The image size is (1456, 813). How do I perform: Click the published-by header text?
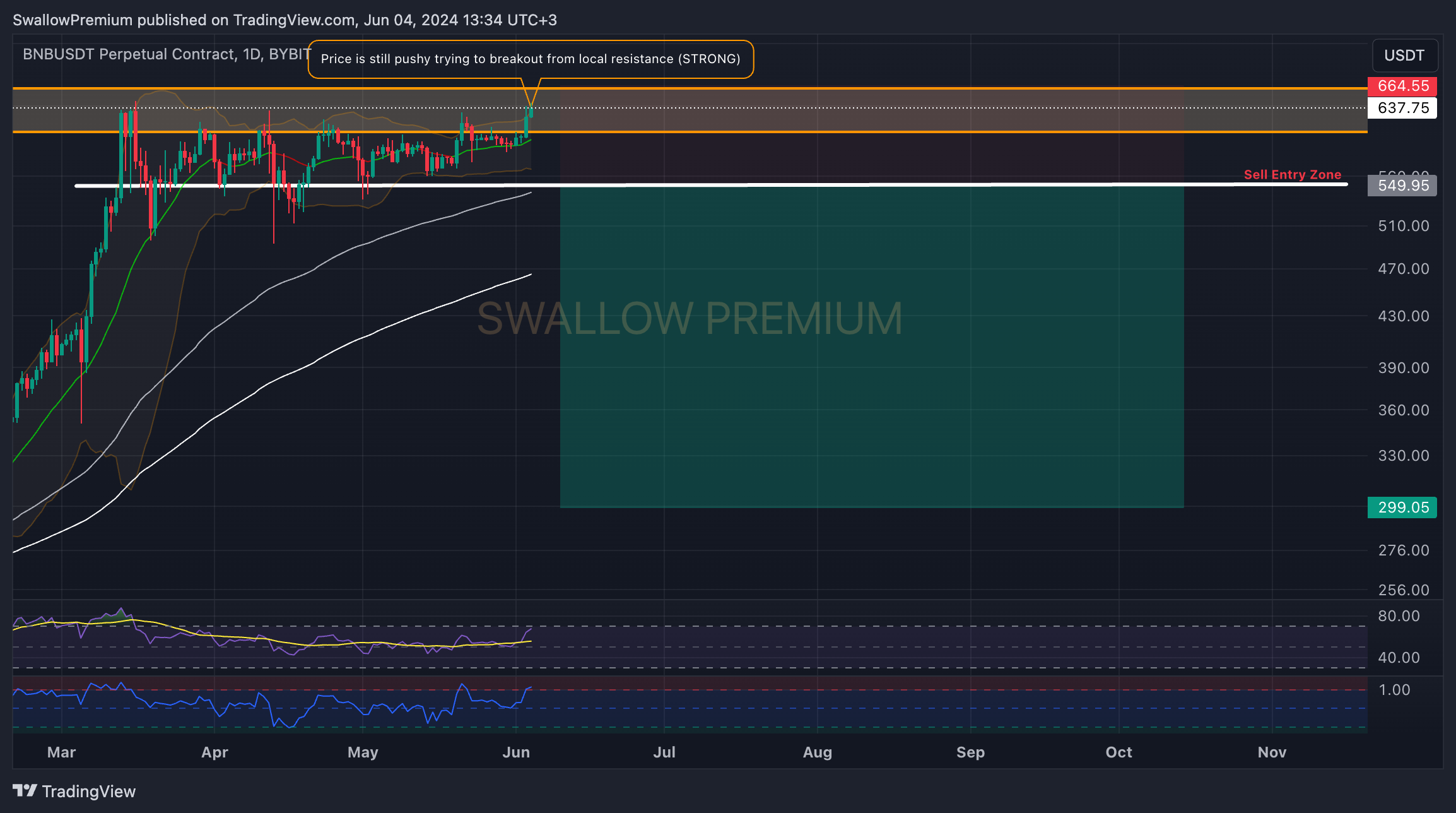click(285, 20)
